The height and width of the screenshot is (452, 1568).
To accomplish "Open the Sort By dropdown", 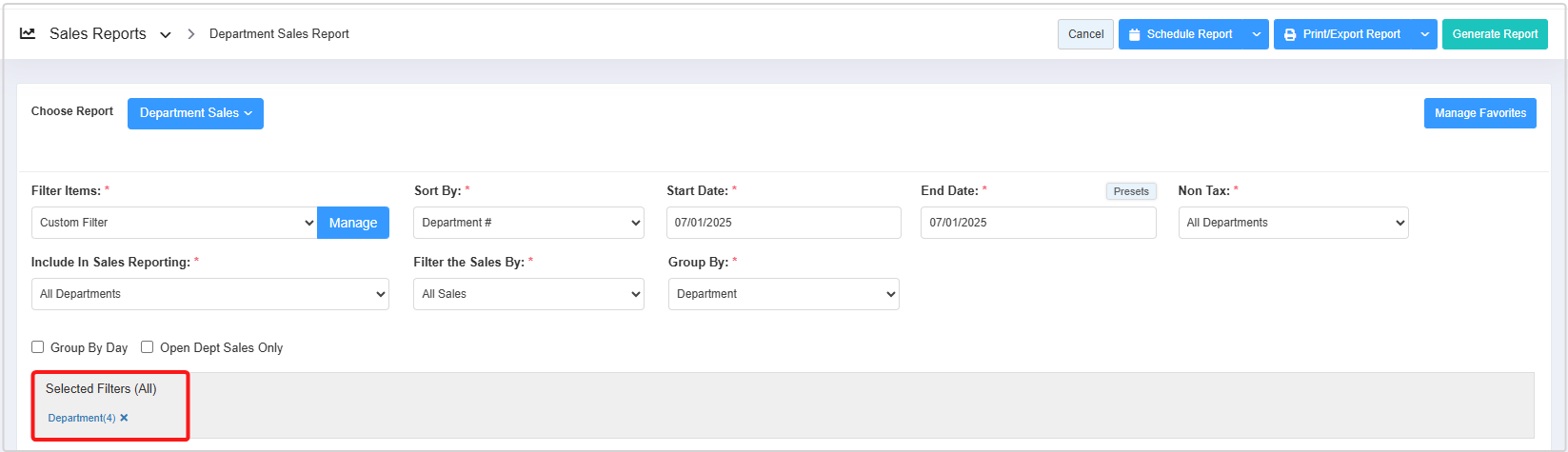I will tap(528, 223).
